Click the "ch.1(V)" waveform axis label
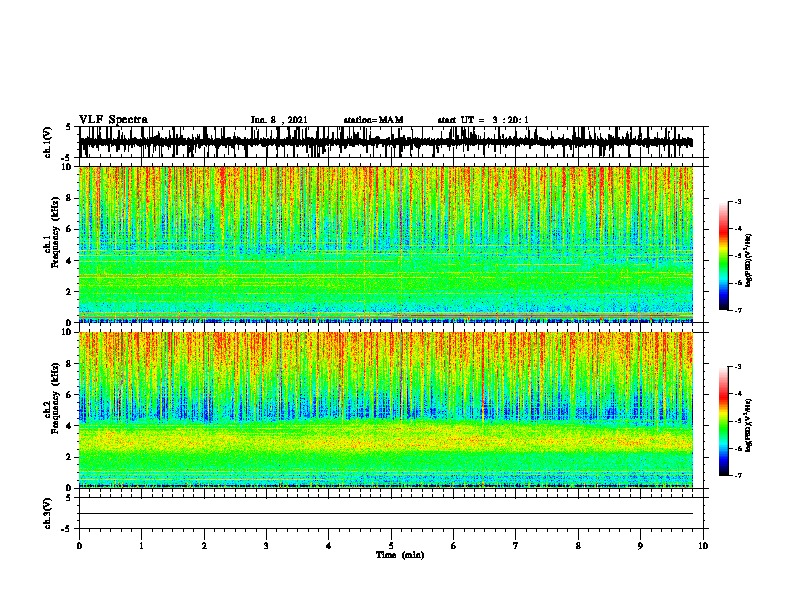Viewport: 792px width, 612px height. pyautogui.click(x=48, y=142)
